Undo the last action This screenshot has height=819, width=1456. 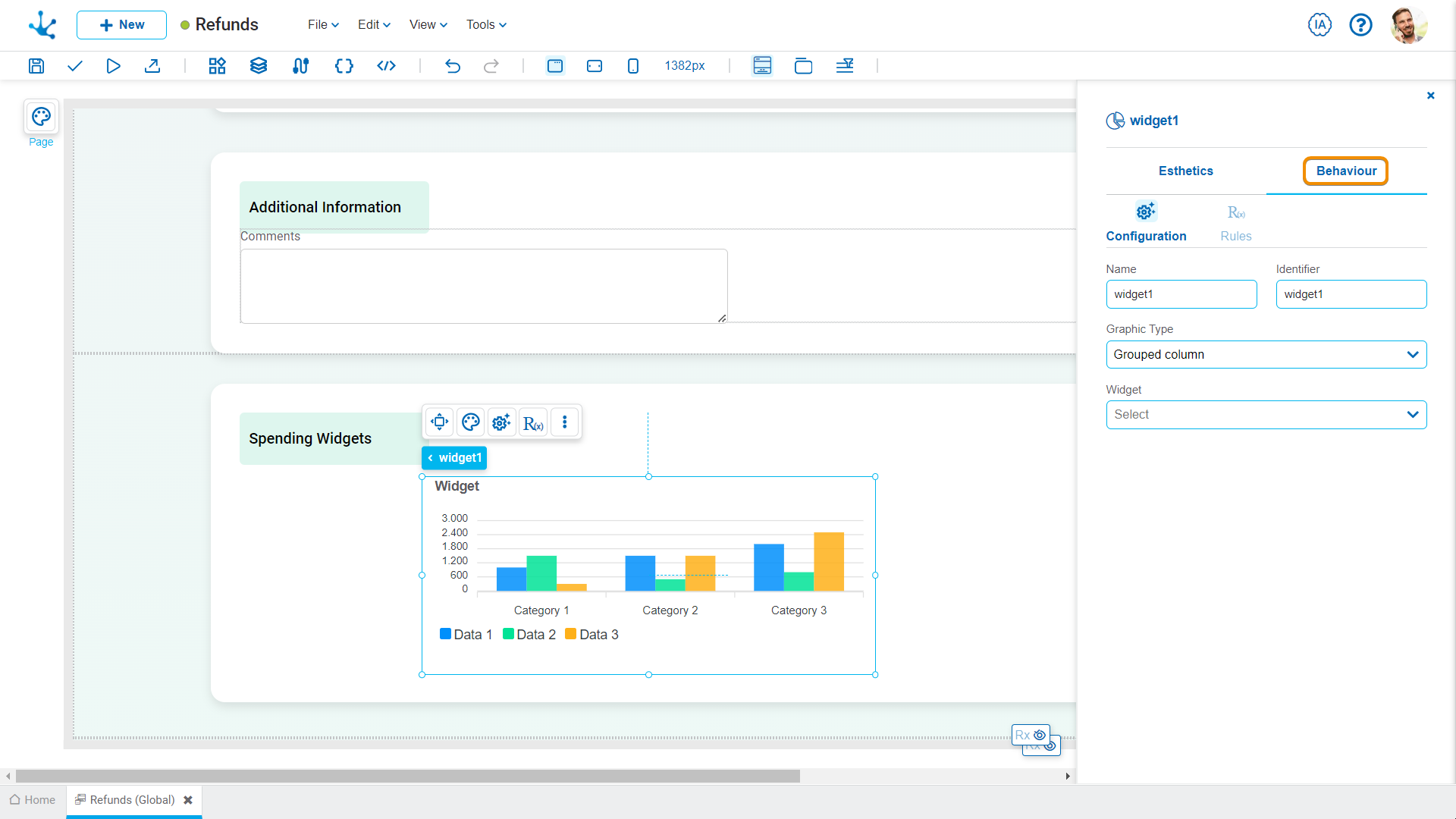(453, 66)
